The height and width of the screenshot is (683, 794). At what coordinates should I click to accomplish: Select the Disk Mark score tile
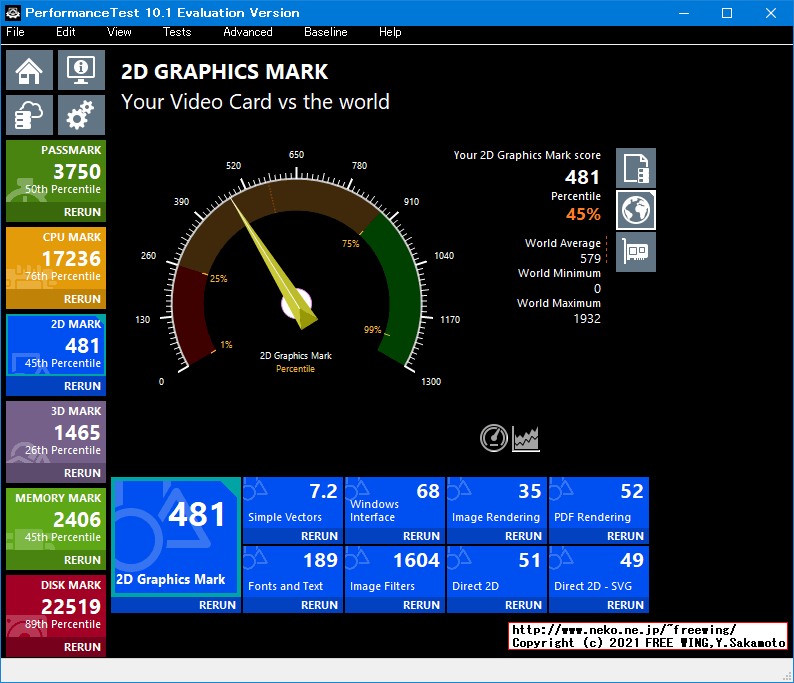click(56, 605)
